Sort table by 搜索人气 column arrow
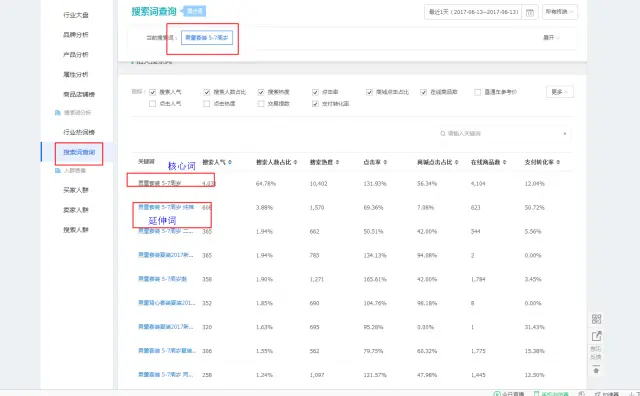Image resolution: width=640 pixels, height=396 pixels. [x=230, y=162]
